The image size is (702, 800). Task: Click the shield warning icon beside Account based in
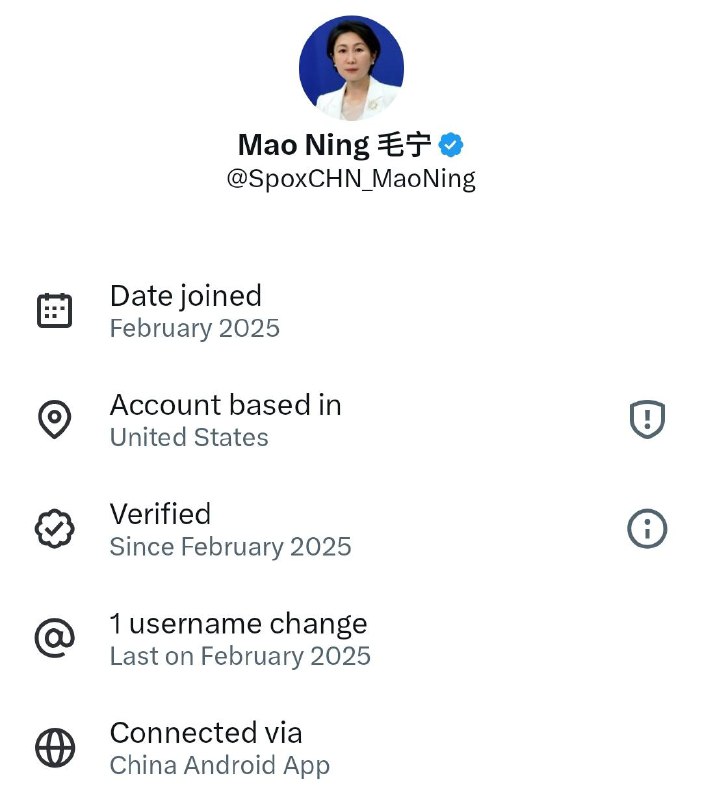(x=646, y=420)
